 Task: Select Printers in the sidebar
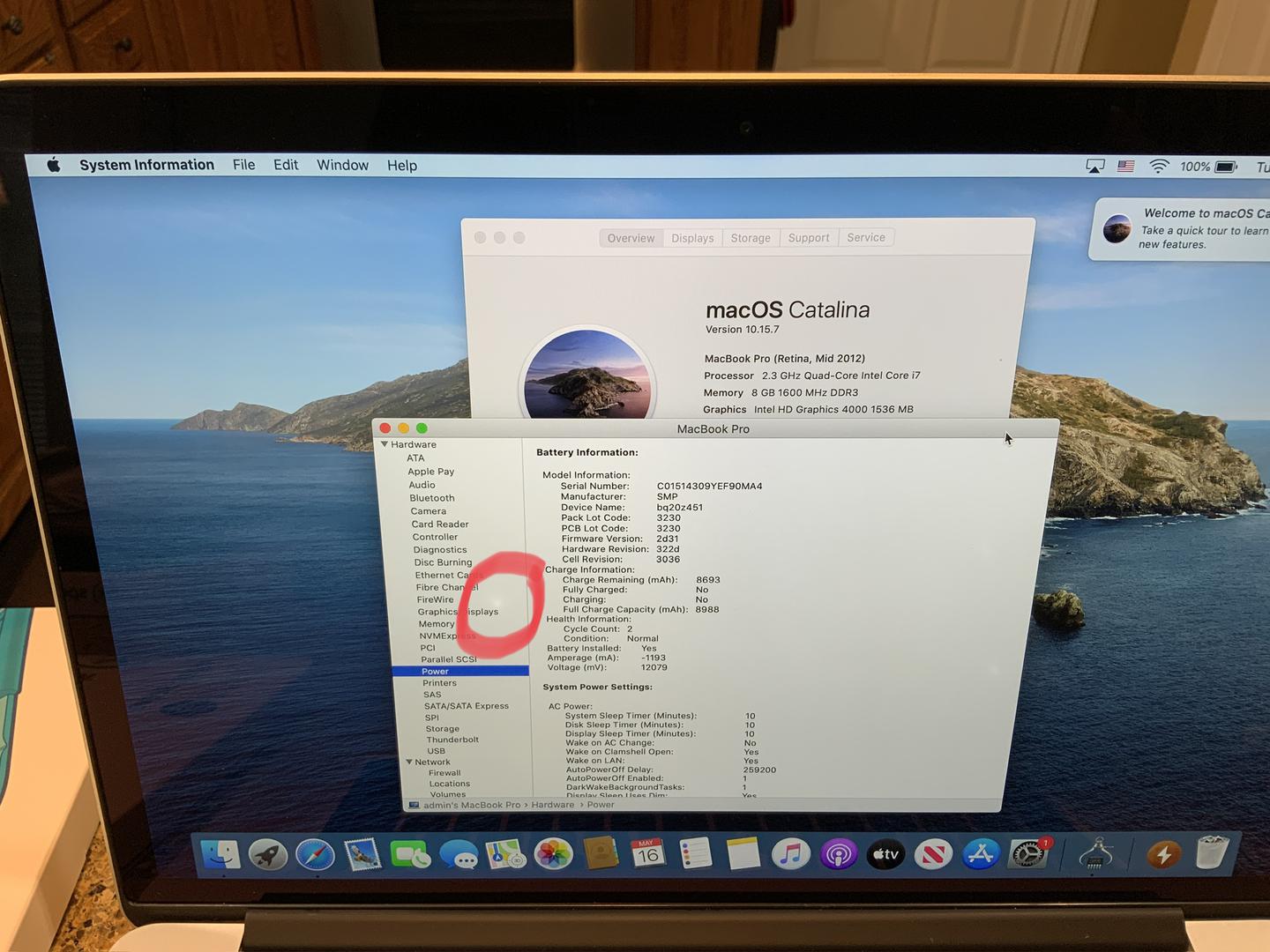point(439,683)
